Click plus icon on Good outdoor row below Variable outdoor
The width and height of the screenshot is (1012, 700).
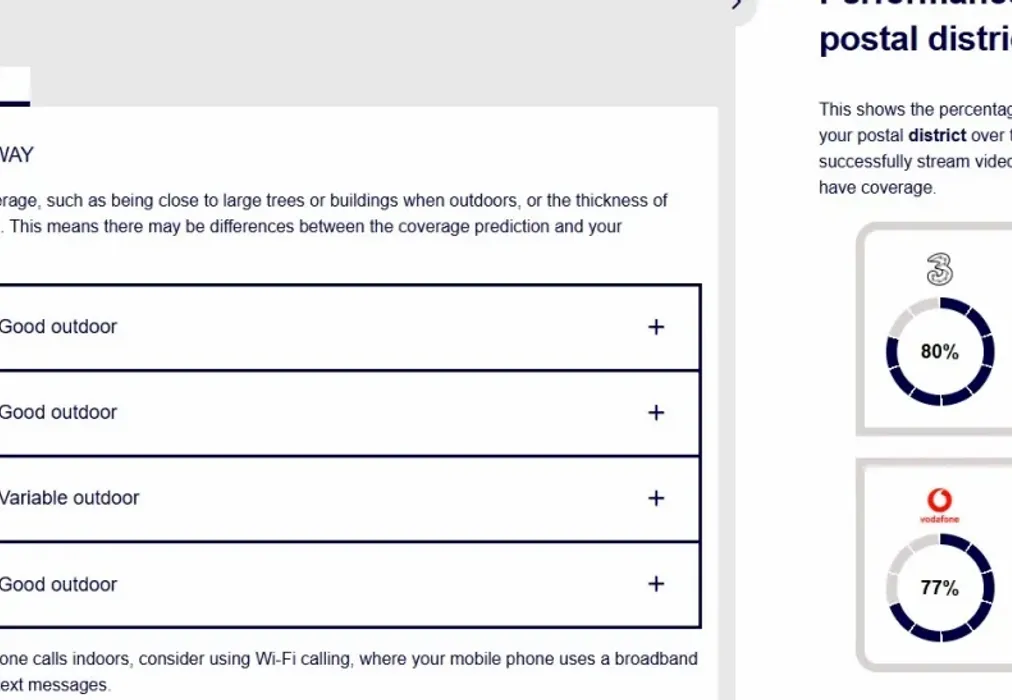tap(656, 584)
